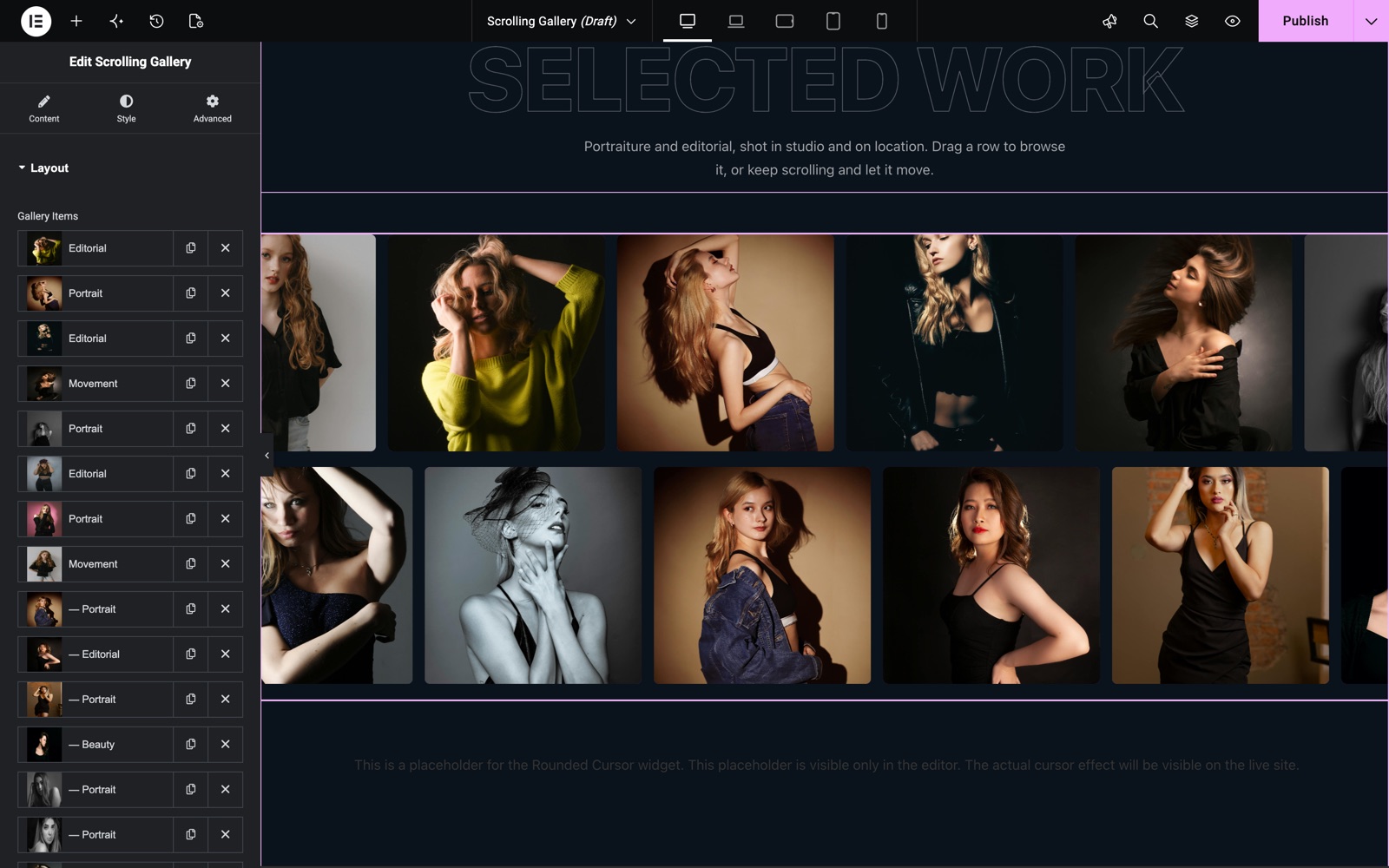
Task: Open the page settings document icon
Action: tap(196, 21)
